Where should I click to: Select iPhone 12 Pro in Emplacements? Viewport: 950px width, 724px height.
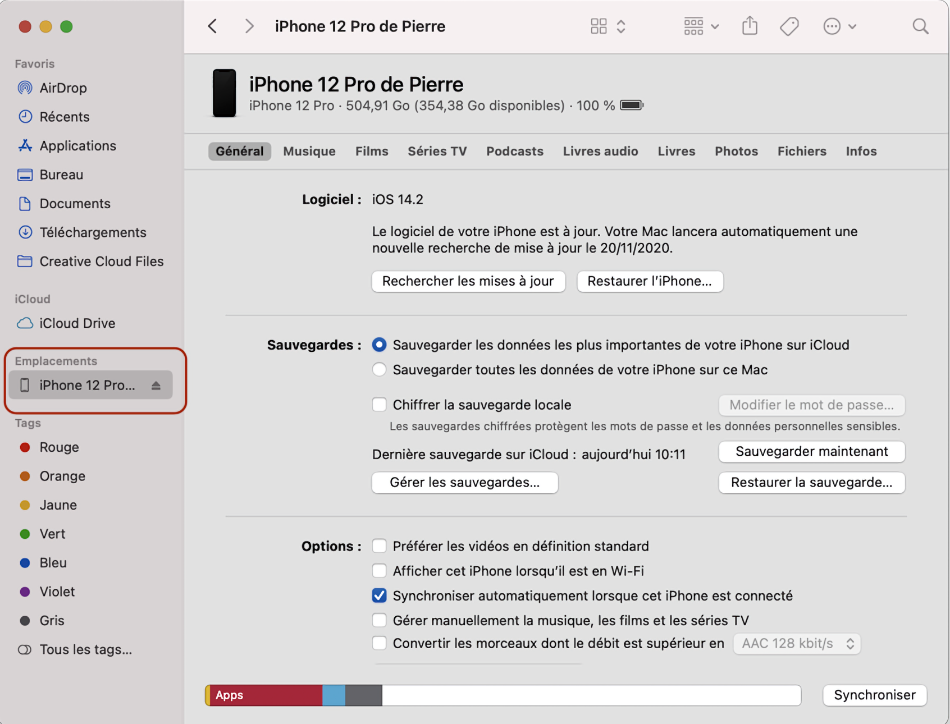91,385
